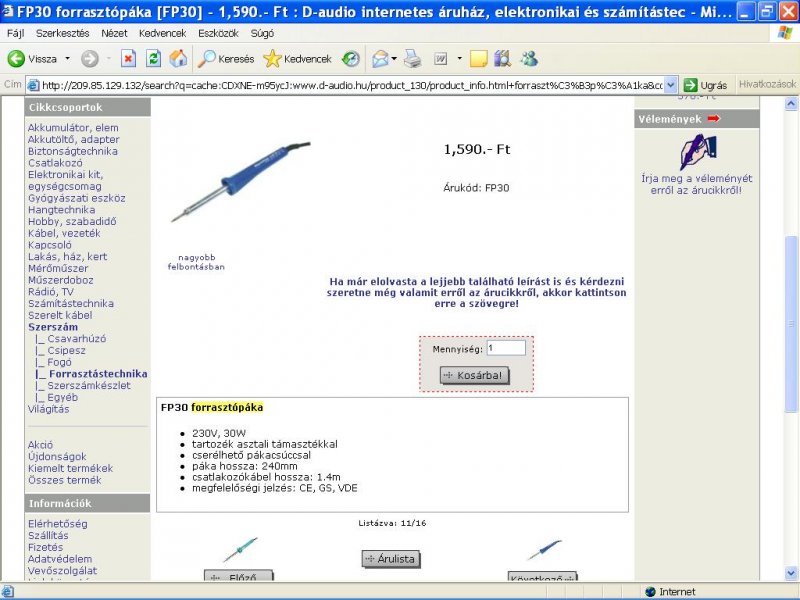Click vertical scrollbar up arrow

pos(791,104)
